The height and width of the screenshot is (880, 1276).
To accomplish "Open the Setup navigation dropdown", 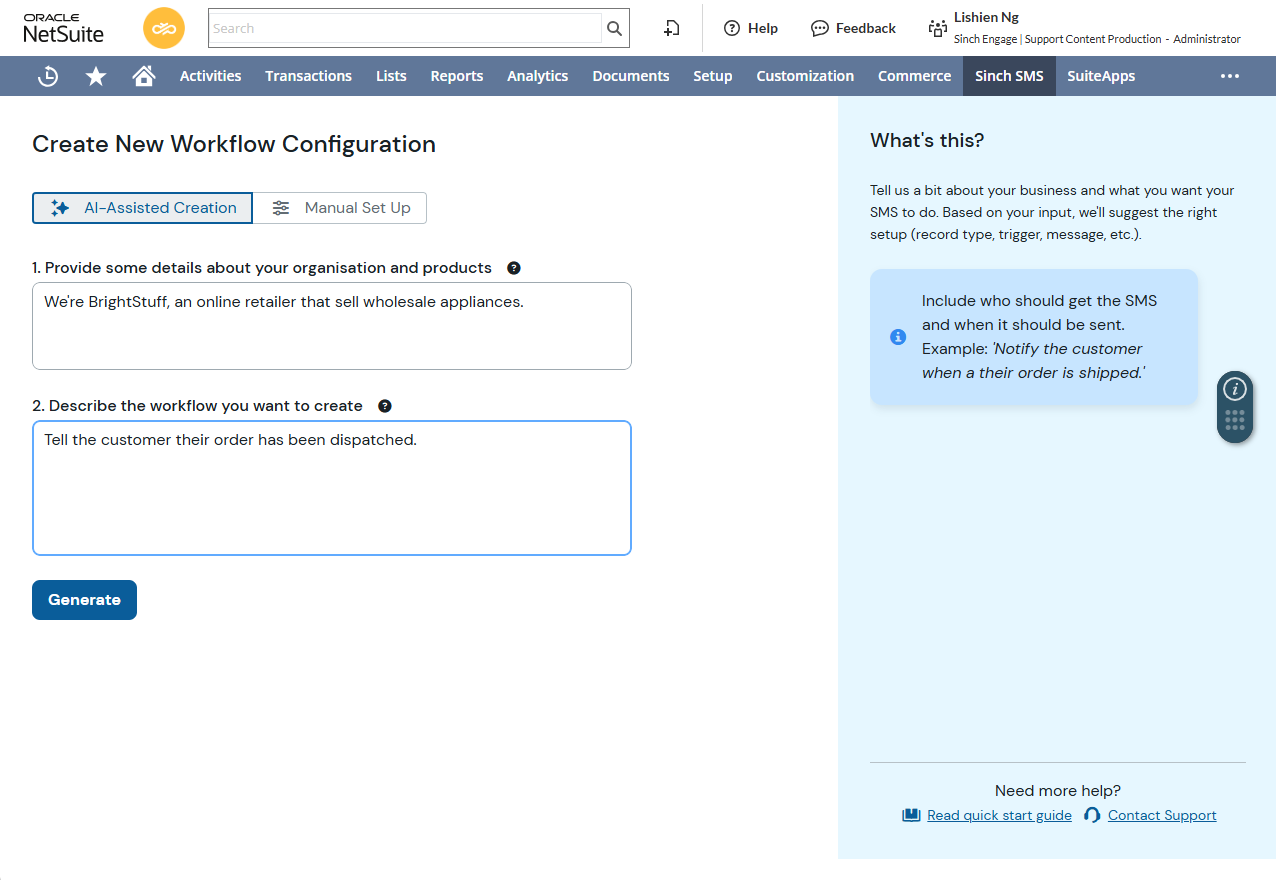I will (712, 76).
